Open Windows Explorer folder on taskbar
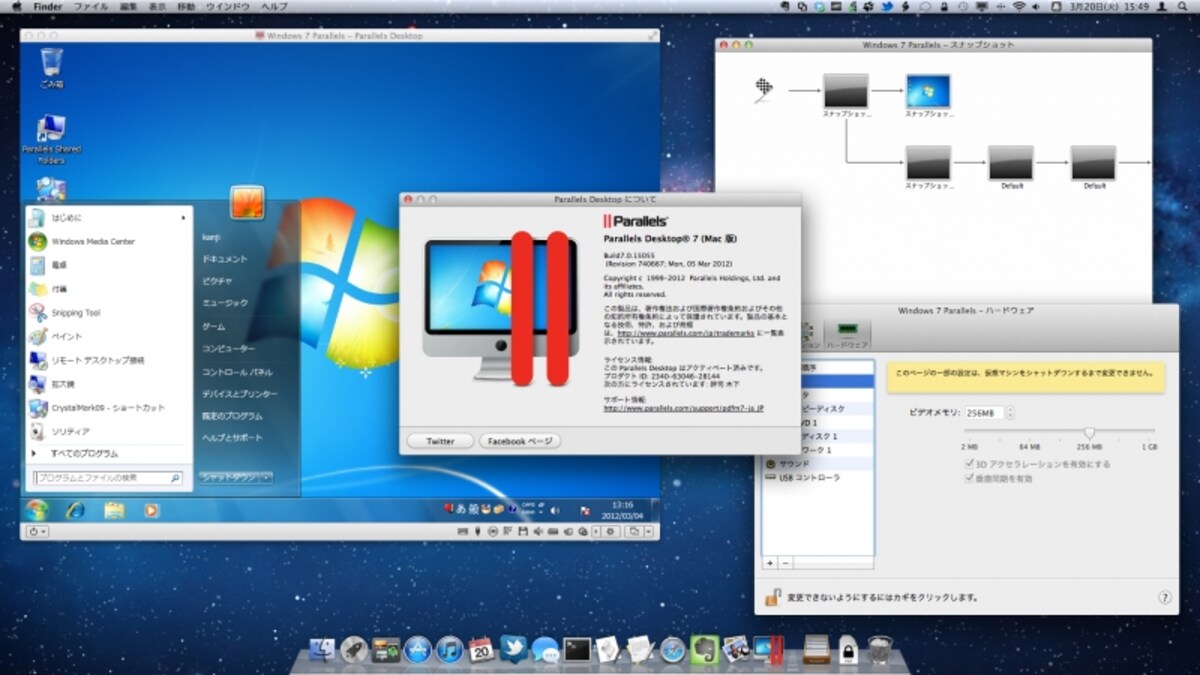 click(x=114, y=510)
